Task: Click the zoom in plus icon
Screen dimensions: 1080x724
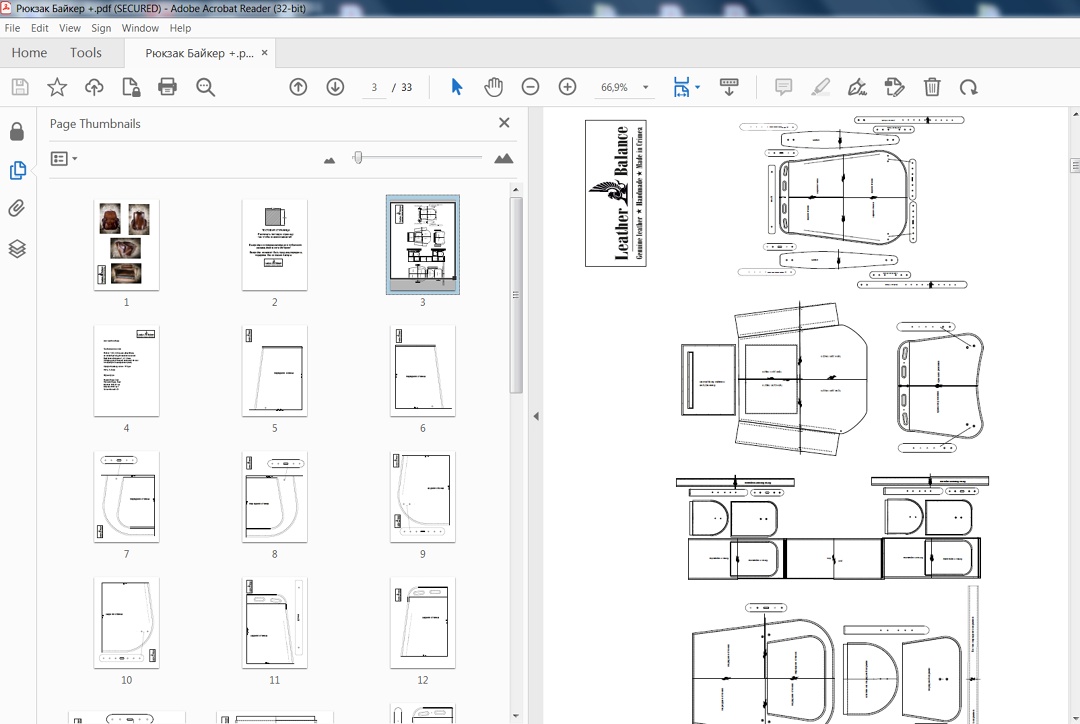Action: pyautogui.click(x=567, y=87)
